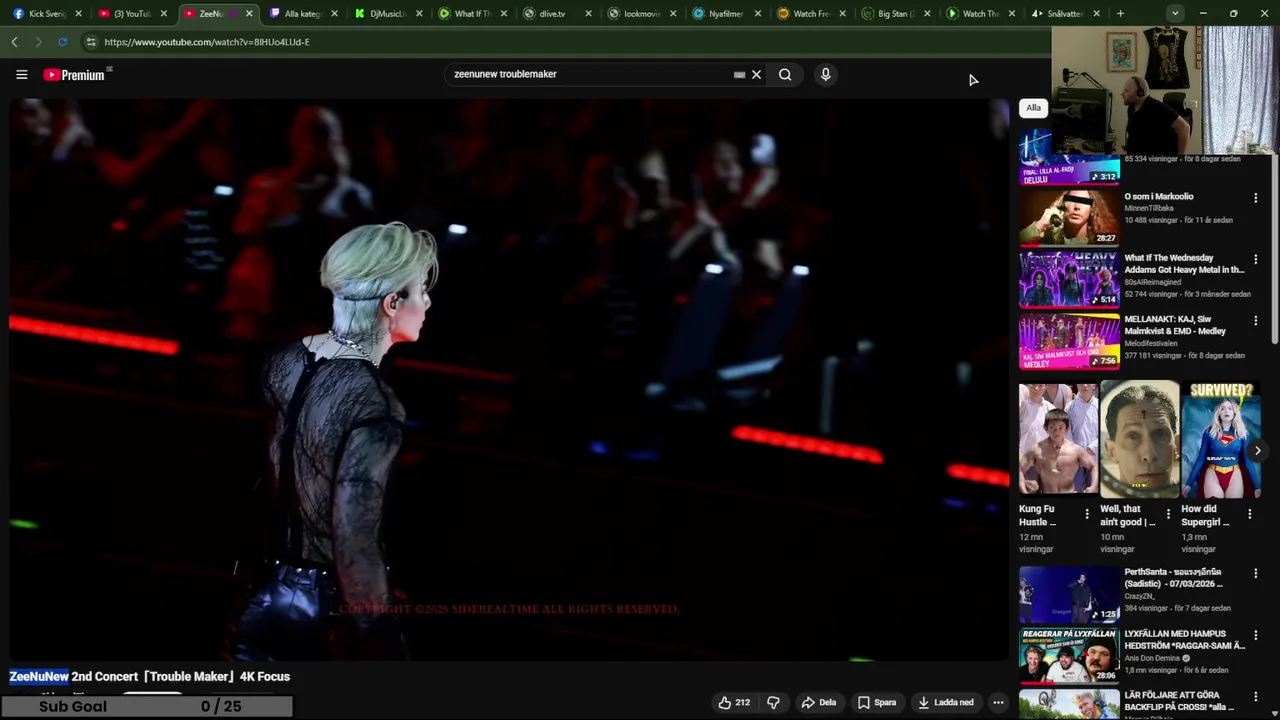Viewport: 1280px width, 720px height.
Task: Close the Snälvatten tab
Action: [x=1097, y=14]
